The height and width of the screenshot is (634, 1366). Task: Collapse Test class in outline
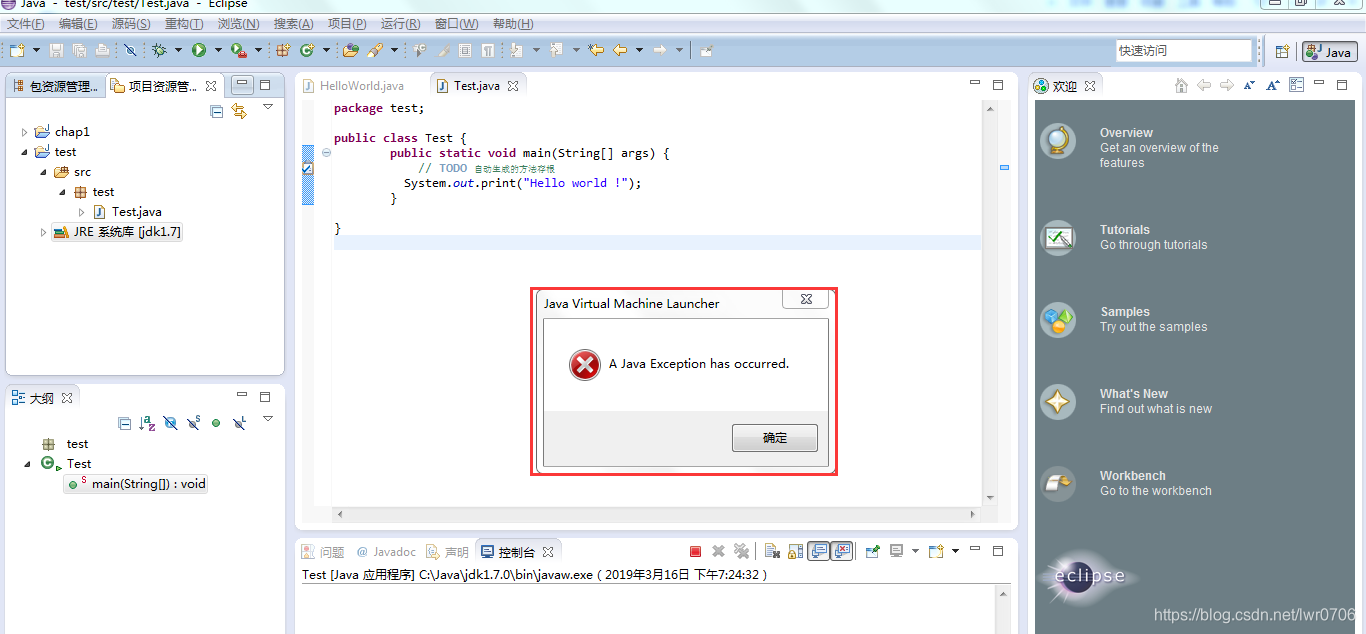27,464
